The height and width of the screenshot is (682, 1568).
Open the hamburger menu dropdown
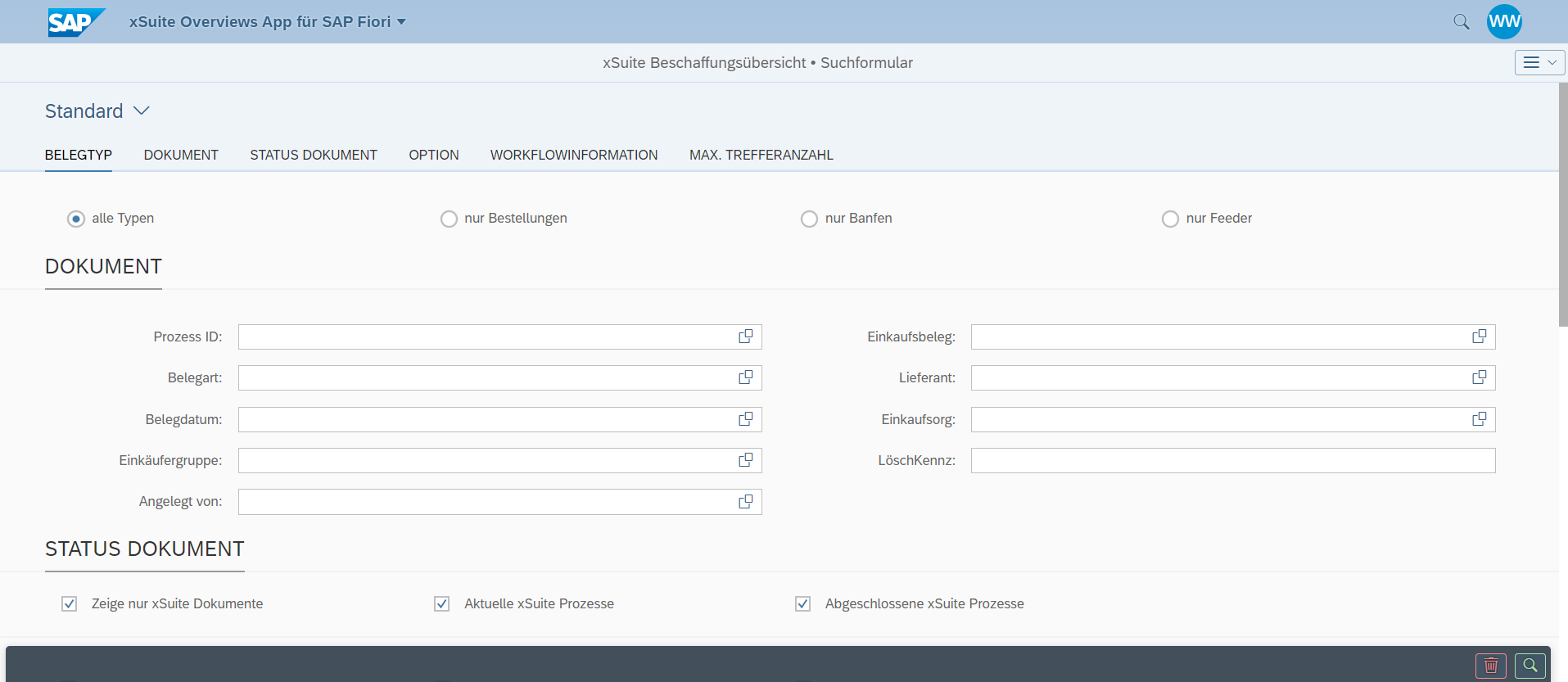(1539, 62)
